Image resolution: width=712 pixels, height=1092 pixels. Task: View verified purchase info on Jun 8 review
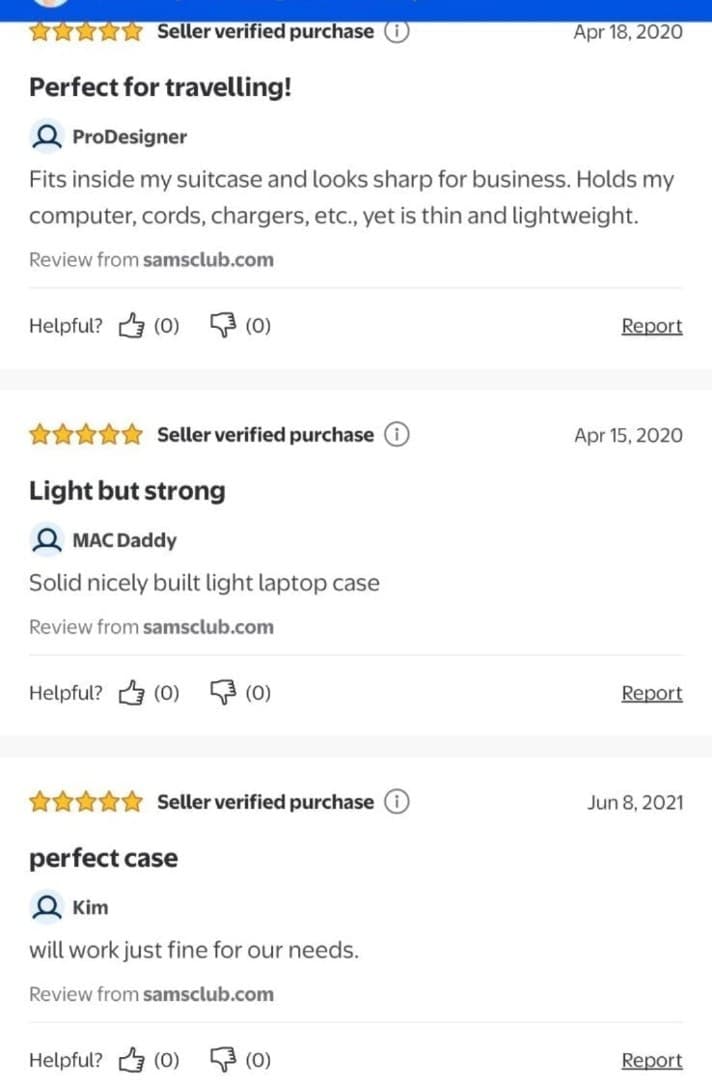pyautogui.click(x=397, y=802)
